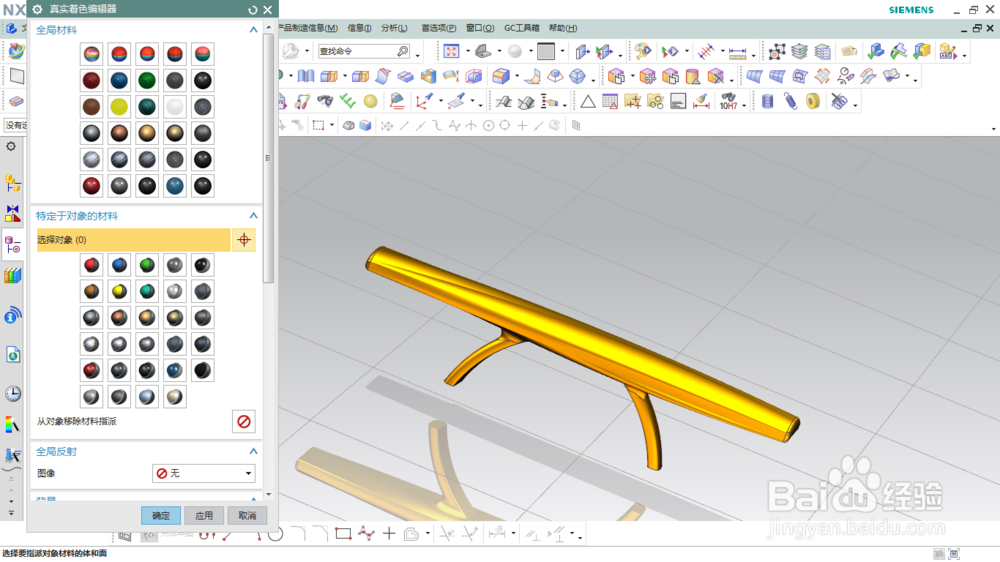
Task: Open the assembly navigator sidebar icon
Action: [13, 184]
